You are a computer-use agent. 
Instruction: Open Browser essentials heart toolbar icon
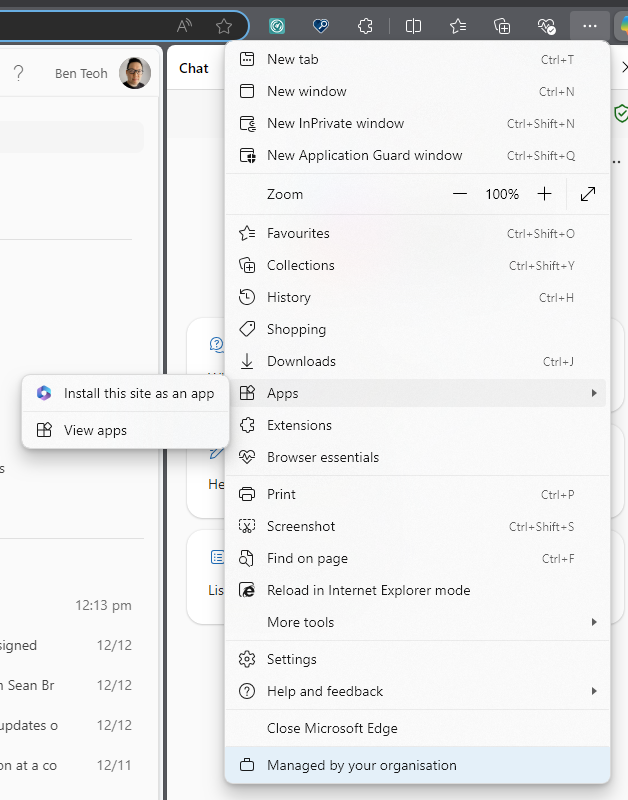[x=546, y=26]
